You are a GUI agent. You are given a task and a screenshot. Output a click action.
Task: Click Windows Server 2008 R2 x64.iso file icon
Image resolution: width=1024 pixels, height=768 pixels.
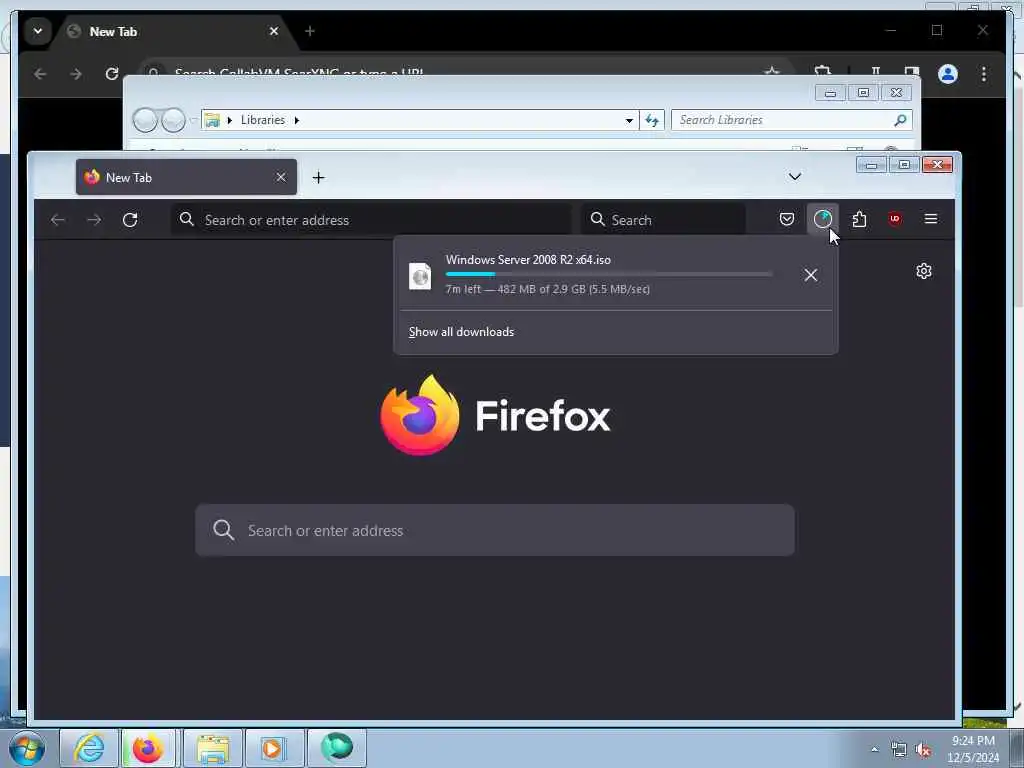pyautogui.click(x=420, y=276)
